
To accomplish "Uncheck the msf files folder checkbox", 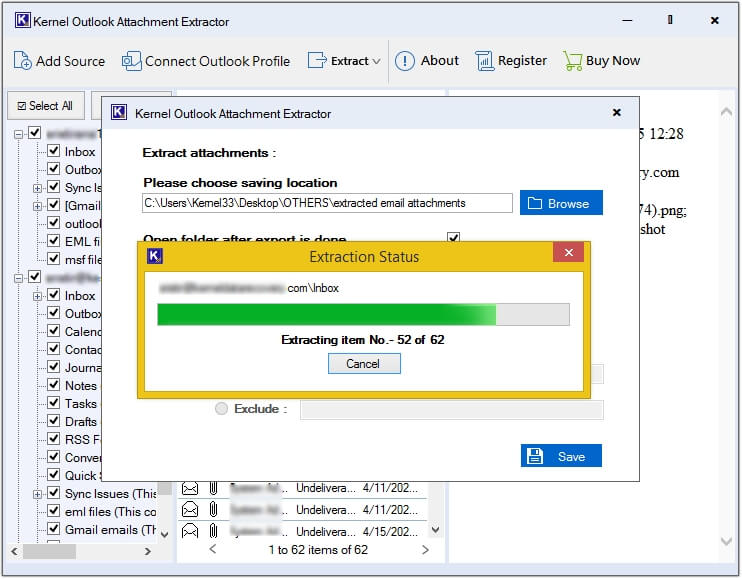I will (53, 259).
